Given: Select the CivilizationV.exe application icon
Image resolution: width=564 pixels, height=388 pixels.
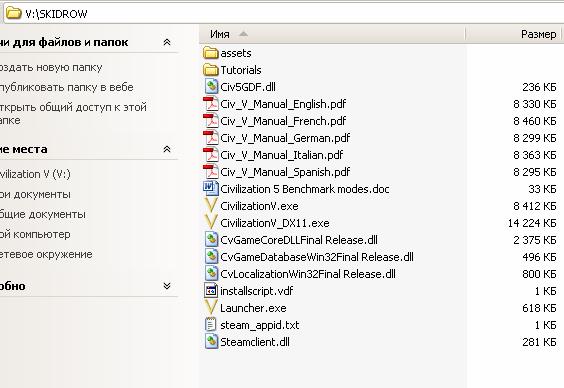Looking at the screenshot, I should pyautogui.click(x=211, y=206).
